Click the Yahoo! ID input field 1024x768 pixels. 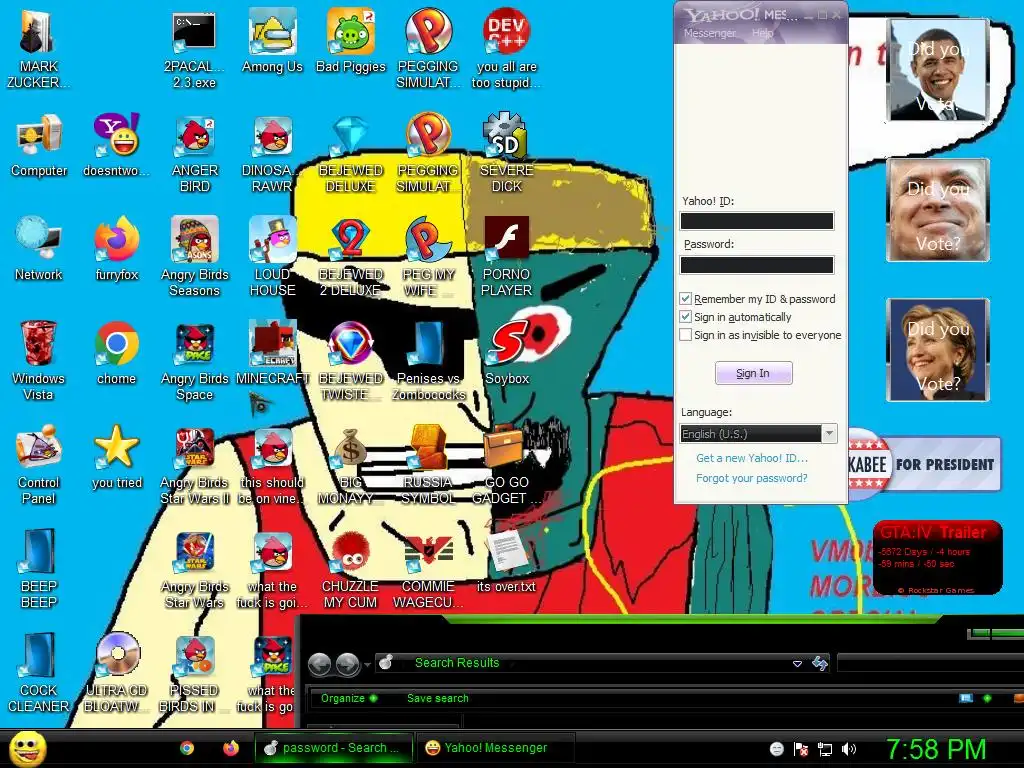click(x=757, y=221)
